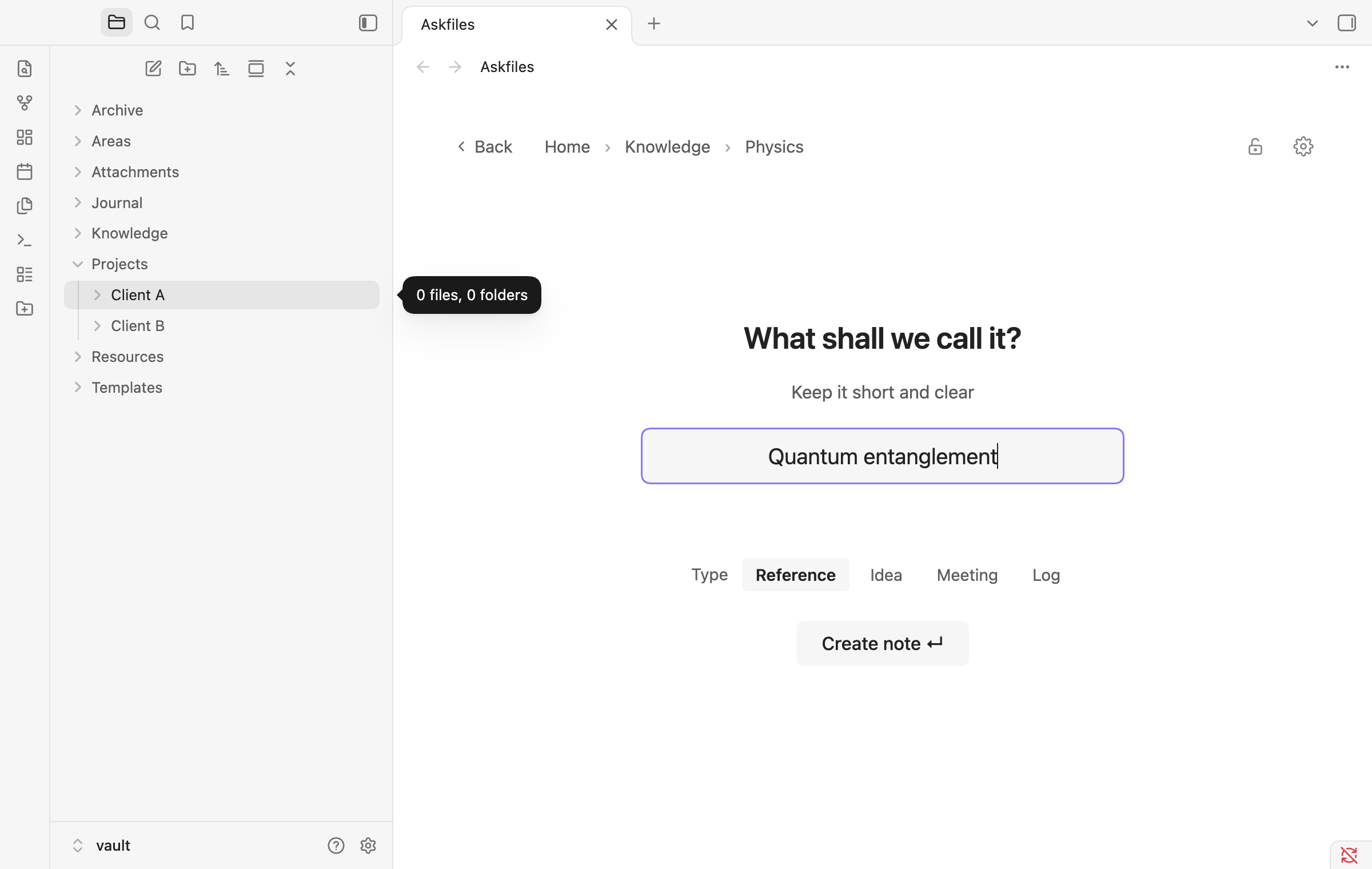This screenshot has height=869, width=1372.
Task: Open graph view ribbon icon
Action: (x=25, y=103)
